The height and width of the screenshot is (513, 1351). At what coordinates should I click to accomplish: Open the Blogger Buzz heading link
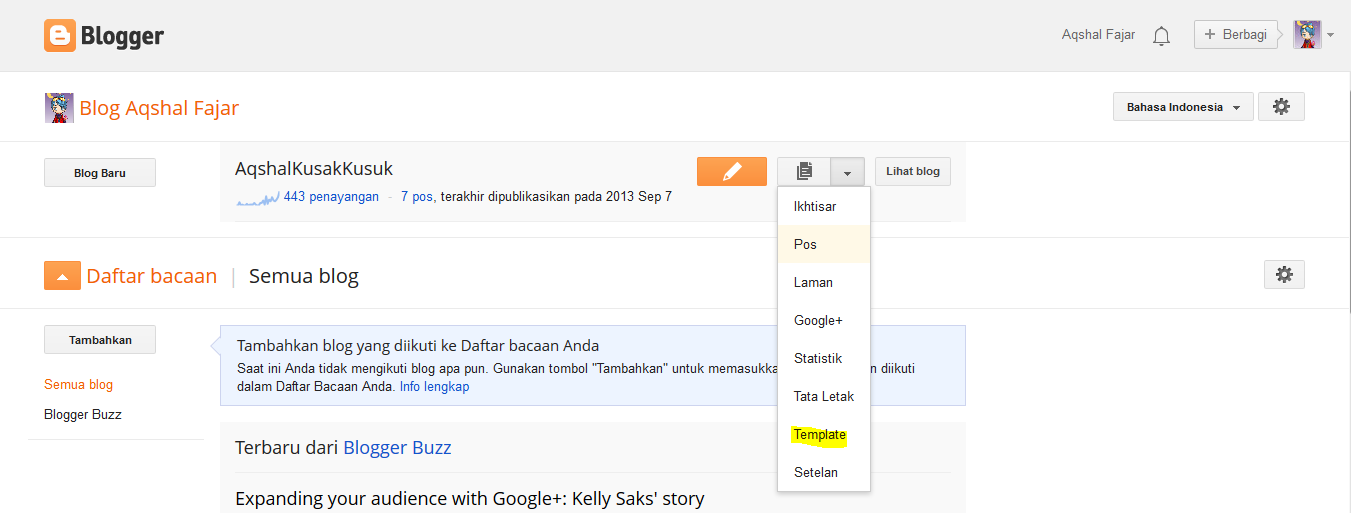click(397, 447)
